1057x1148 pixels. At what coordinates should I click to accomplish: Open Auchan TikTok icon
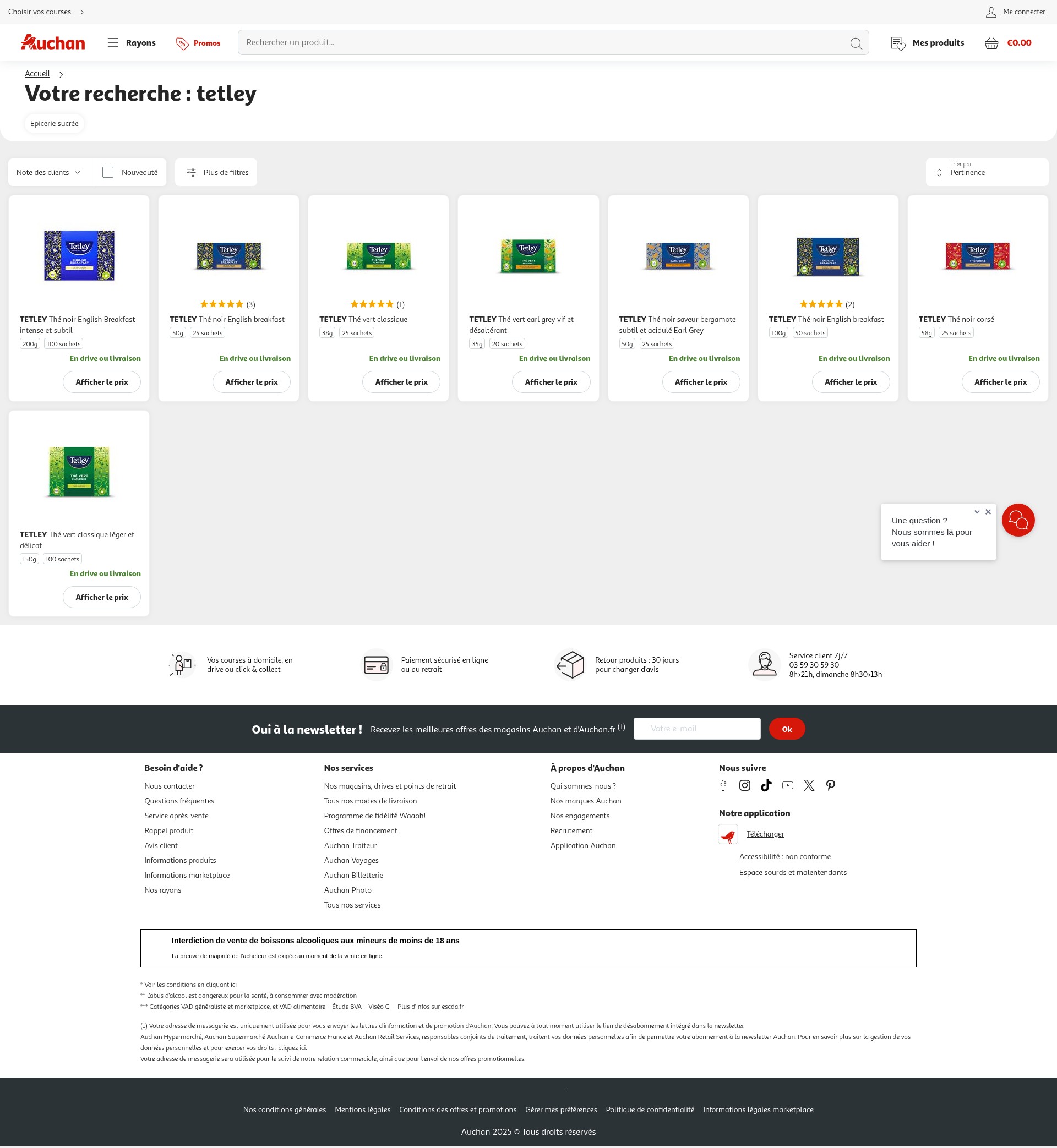tap(766, 785)
